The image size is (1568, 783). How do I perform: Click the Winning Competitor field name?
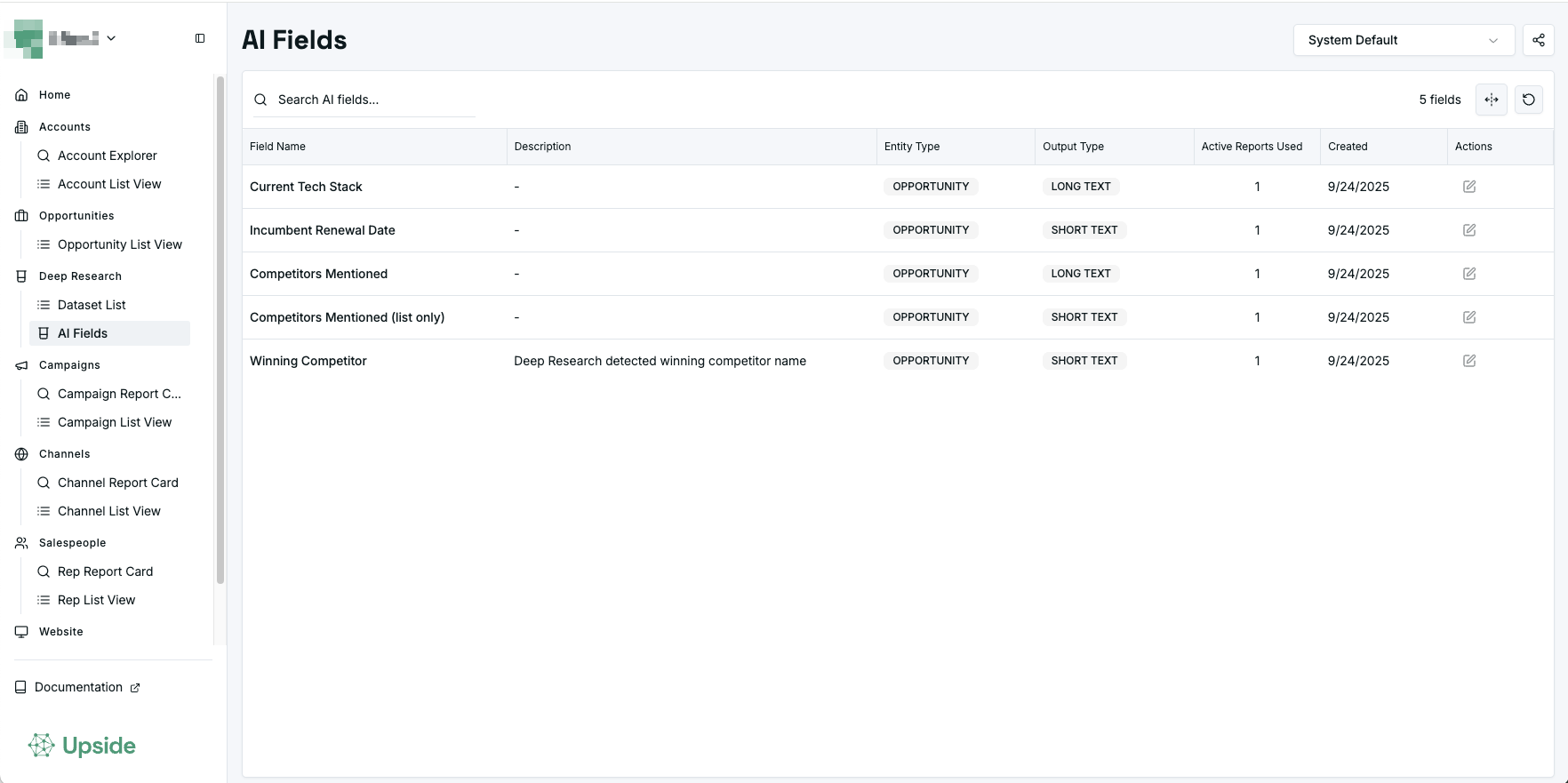tap(308, 361)
